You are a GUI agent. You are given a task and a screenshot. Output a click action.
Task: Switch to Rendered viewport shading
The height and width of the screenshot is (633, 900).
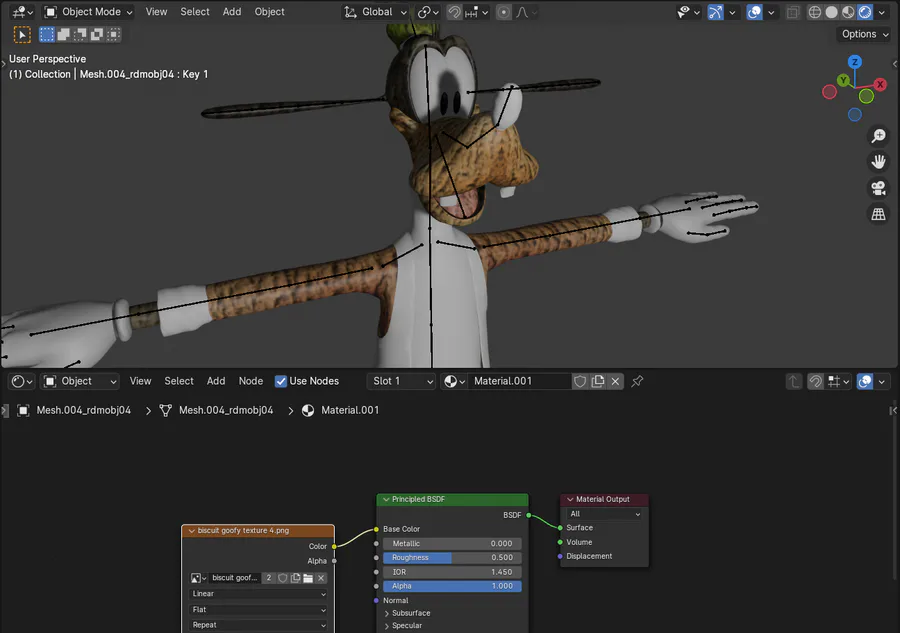pyautogui.click(x=864, y=11)
